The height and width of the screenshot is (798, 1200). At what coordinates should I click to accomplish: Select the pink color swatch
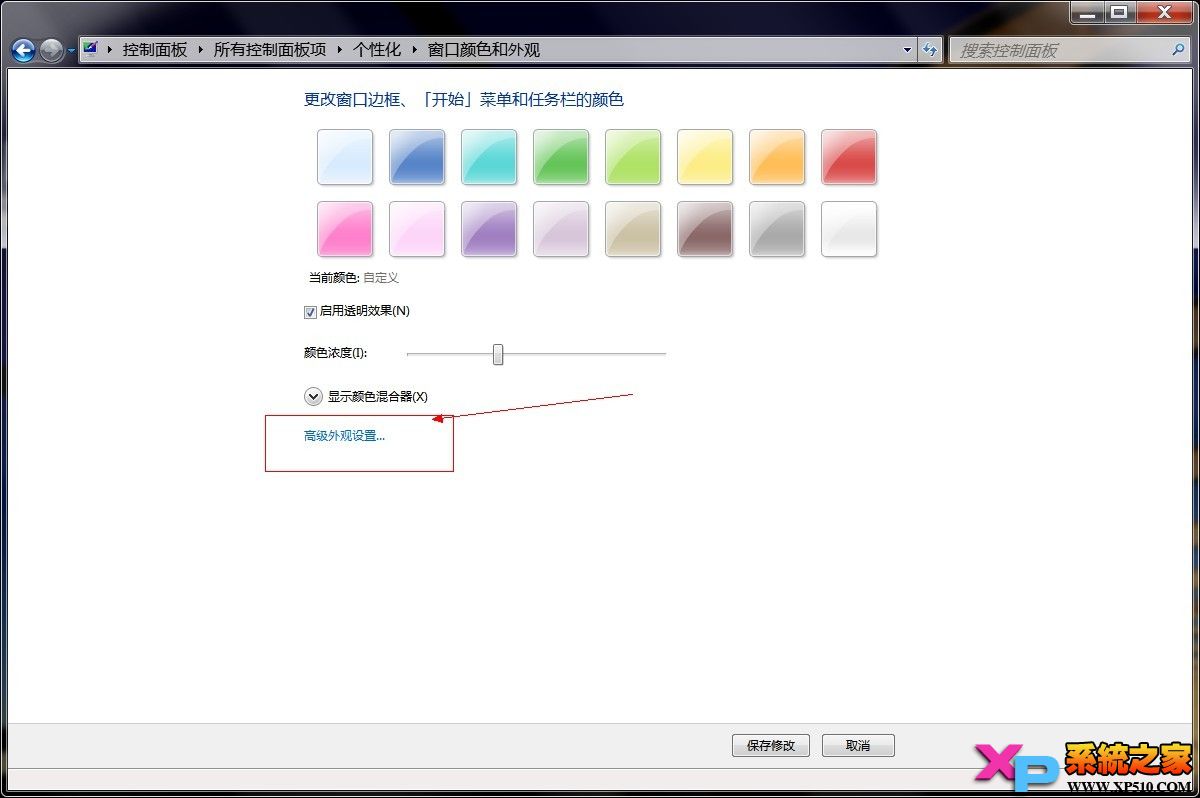(x=344, y=228)
